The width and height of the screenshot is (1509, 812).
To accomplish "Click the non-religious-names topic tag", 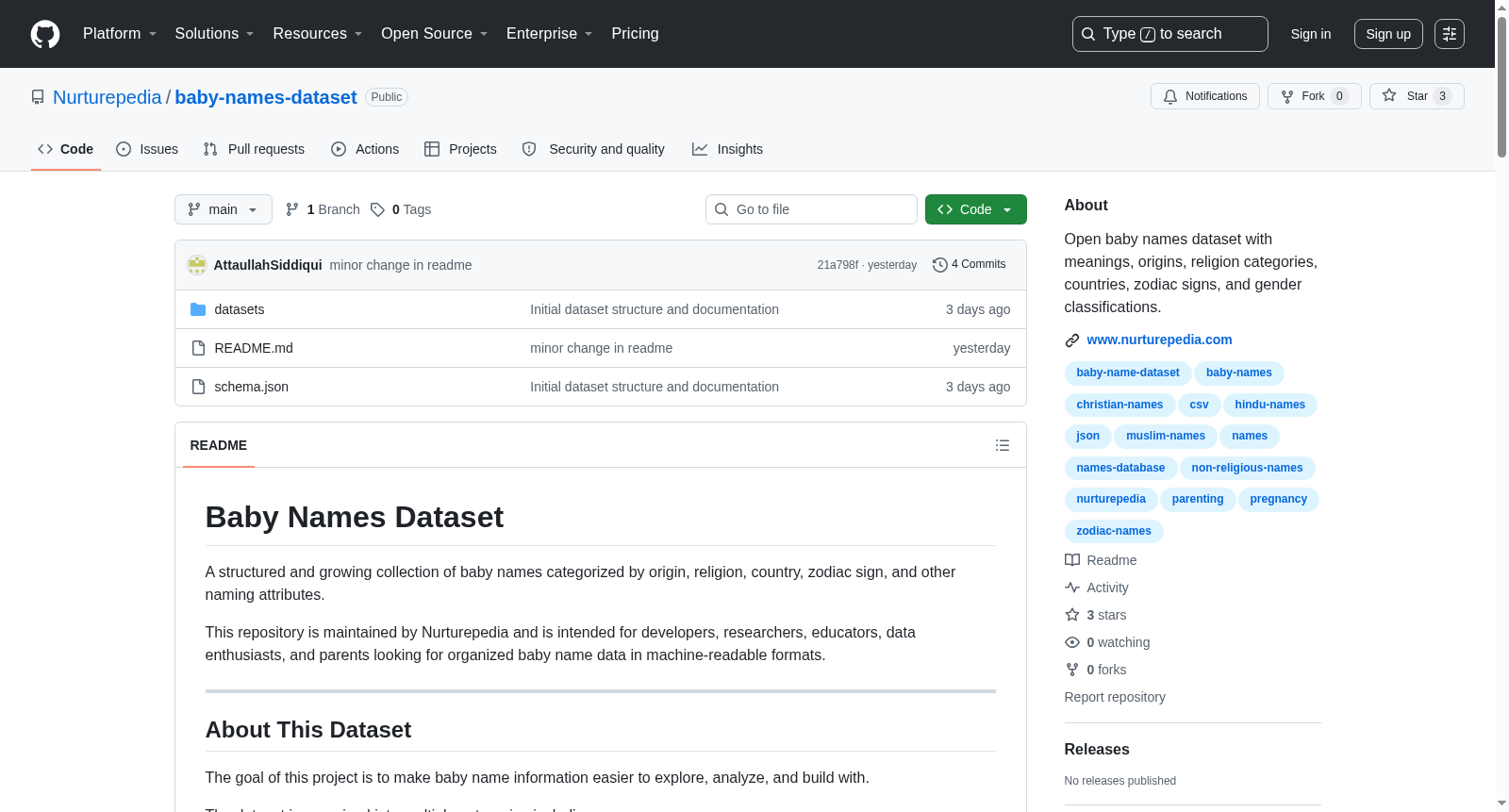I will click(1247, 468).
